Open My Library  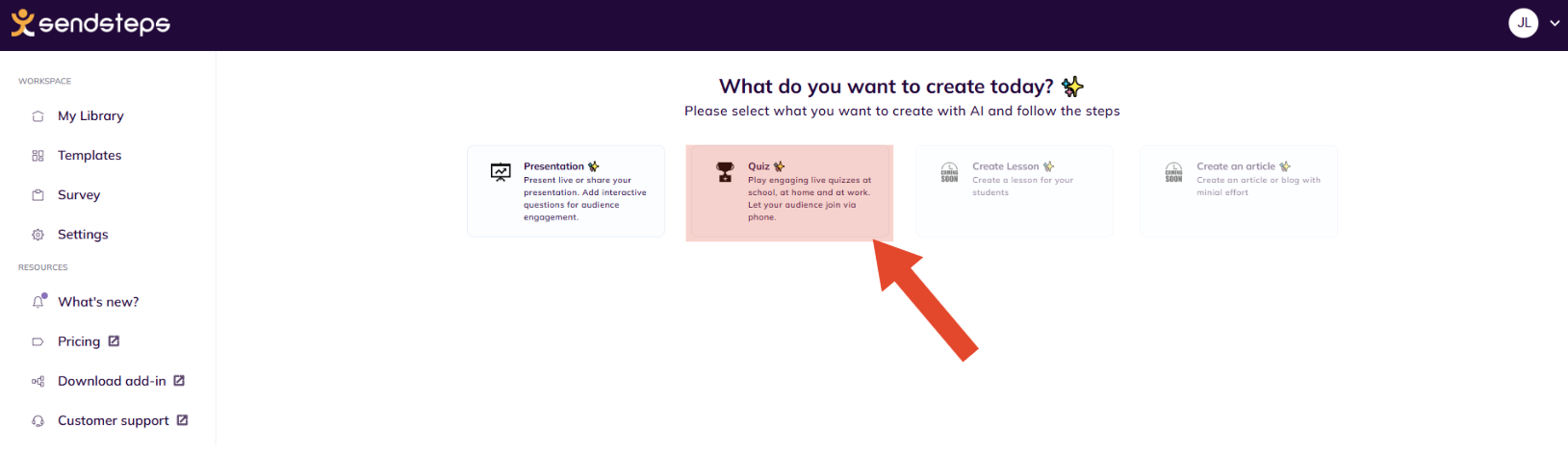click(x=90, y=116)
